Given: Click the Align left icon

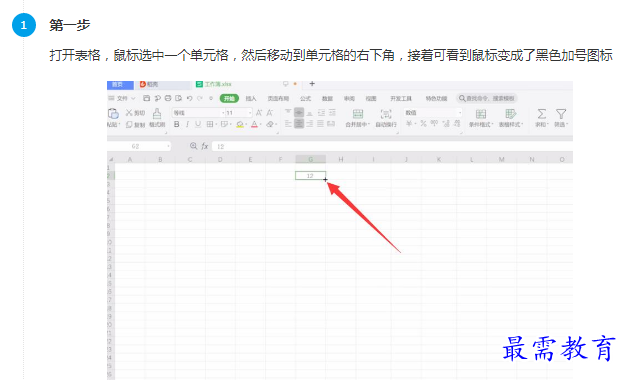Looking at the screenshot, I should [x=288, y=124].
